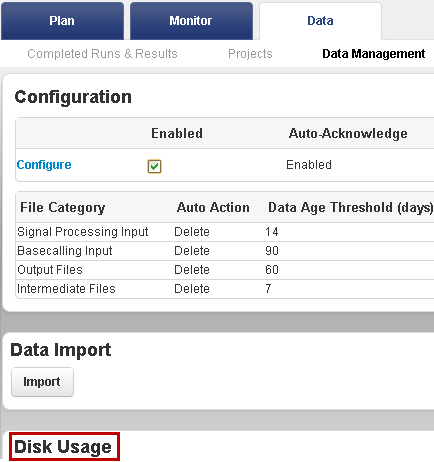The image size is (434, 462).
Task: Switch to the Monitor tab
Action: [191, 21]
